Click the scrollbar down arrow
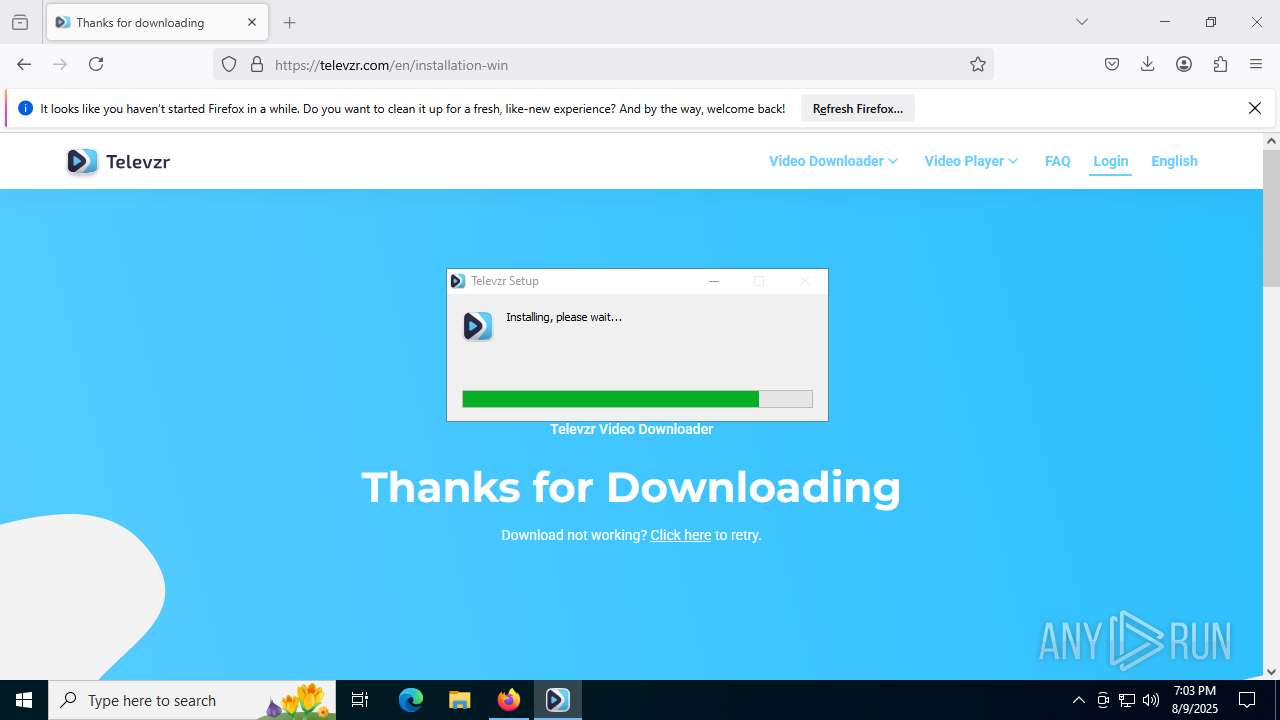Screen dimensions: 1280x720 1271,672
